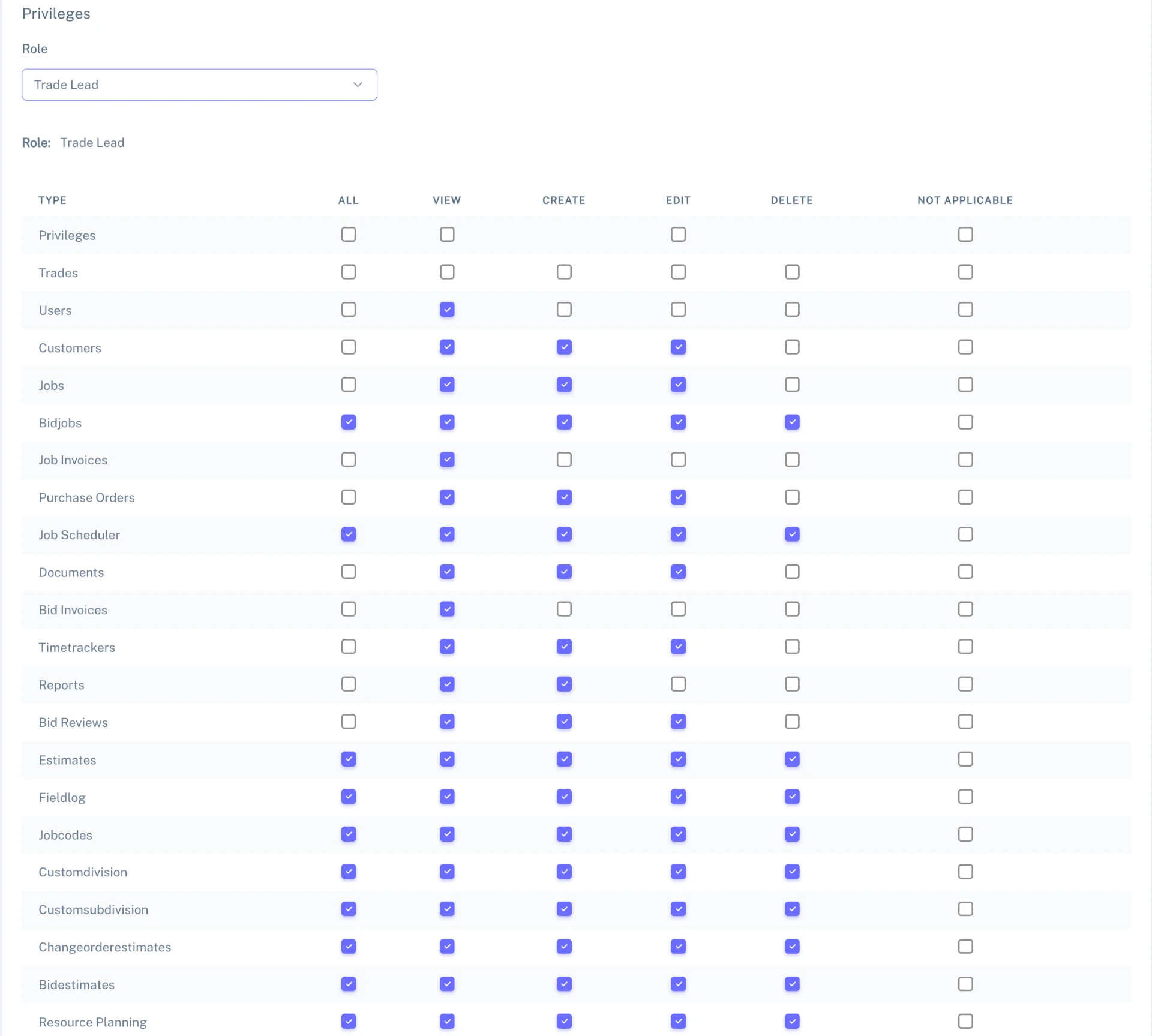
Task: Enable CREATE for Job Invoices
Action: click(564, 460)
